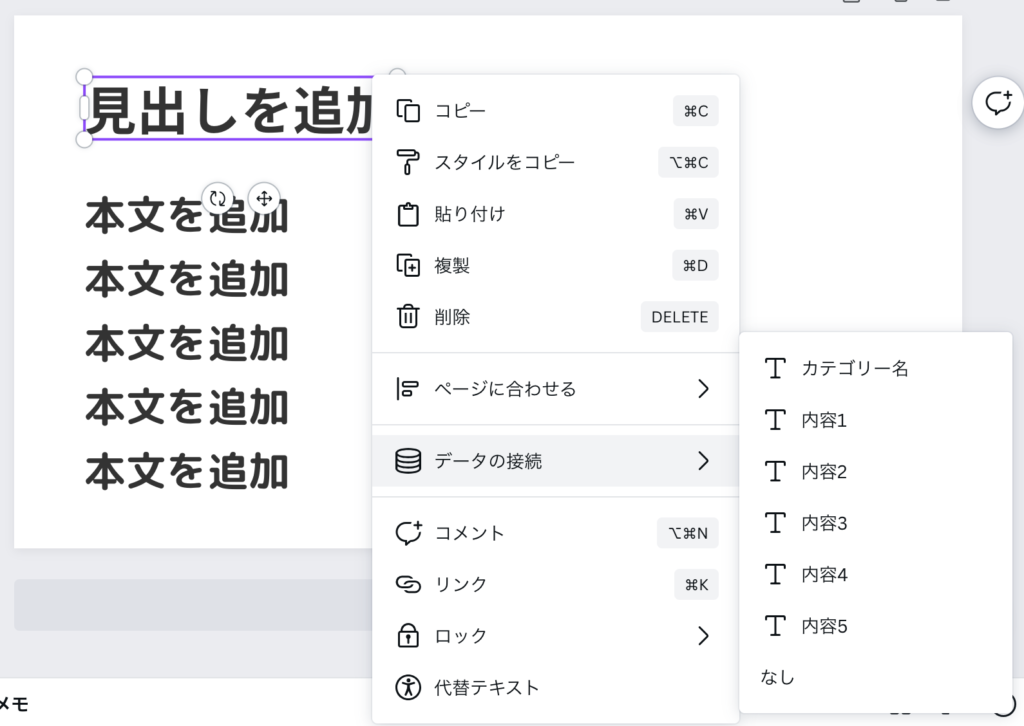The height and width of the screenshot is (726, 1024).
Task: Choose 内容3 from data field list
Action: pyautogui.click(x=824, y=523)
